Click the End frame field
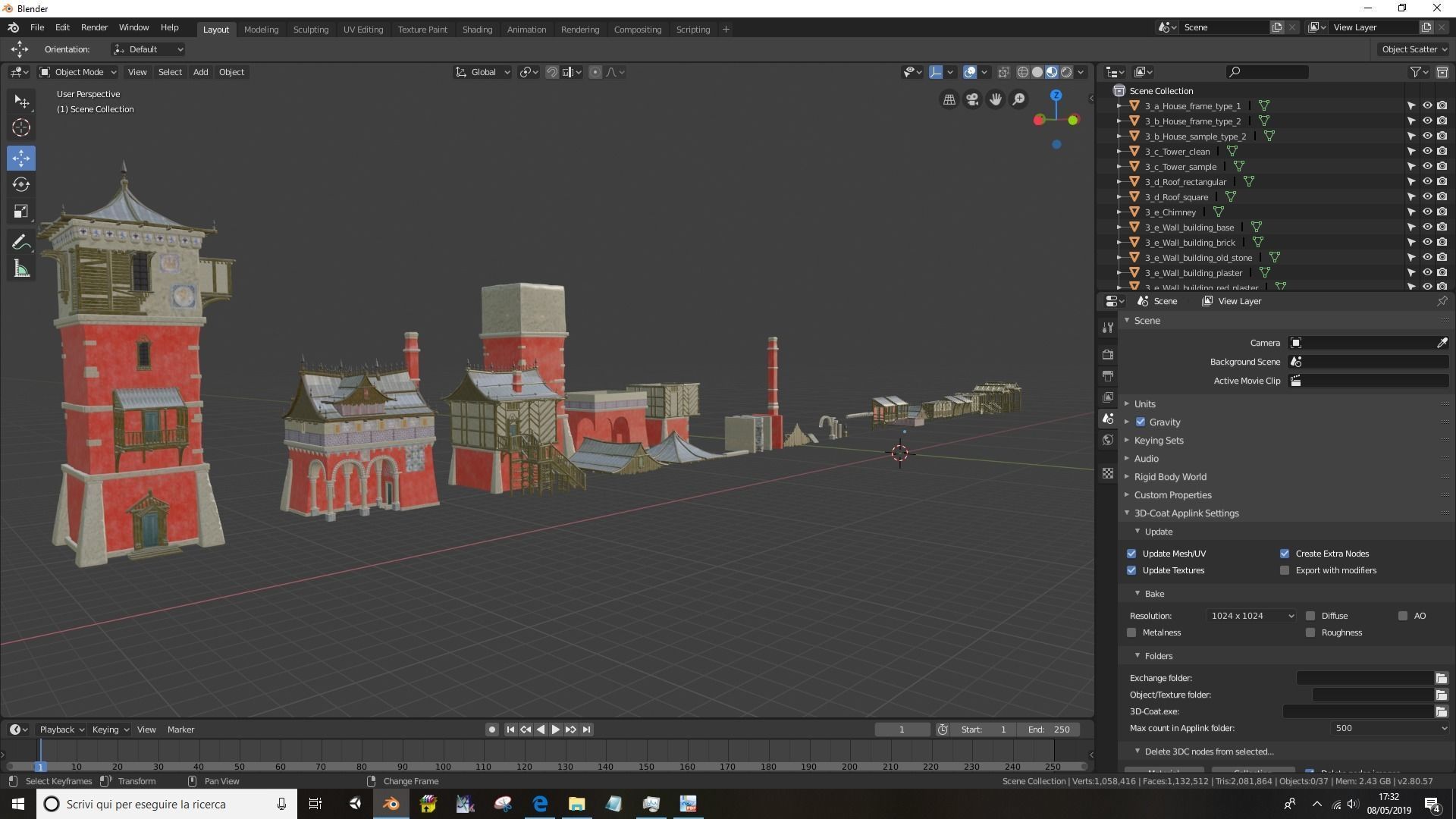The width and height of the screenshot is (1456, 819). point(1049,730)
